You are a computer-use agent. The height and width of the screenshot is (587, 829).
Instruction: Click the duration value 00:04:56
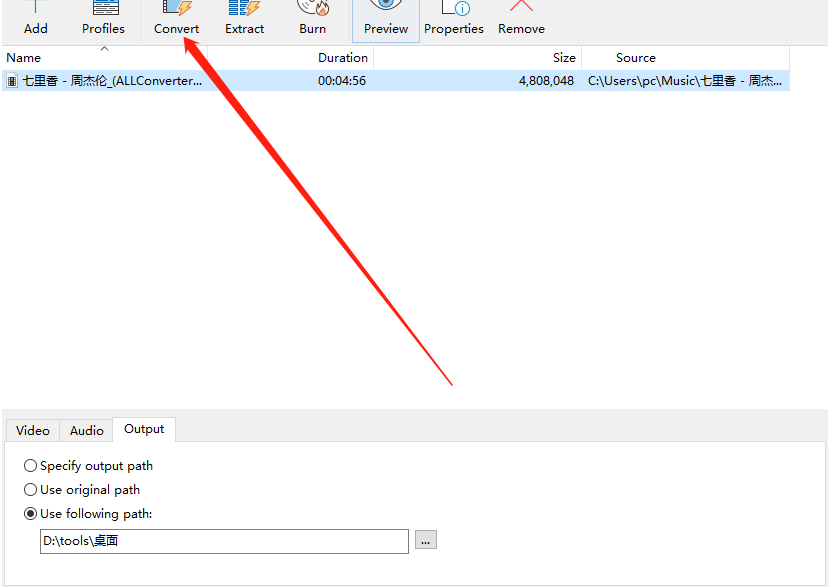342,81
